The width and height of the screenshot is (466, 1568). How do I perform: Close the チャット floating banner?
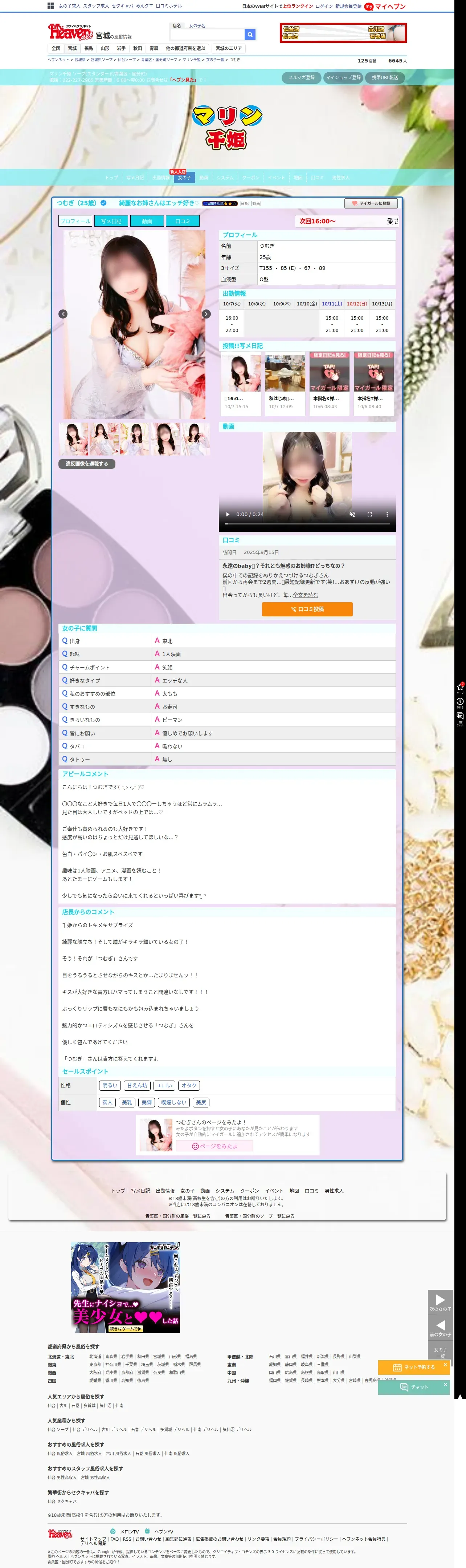pyautogui.click(x=445, y=1385)
